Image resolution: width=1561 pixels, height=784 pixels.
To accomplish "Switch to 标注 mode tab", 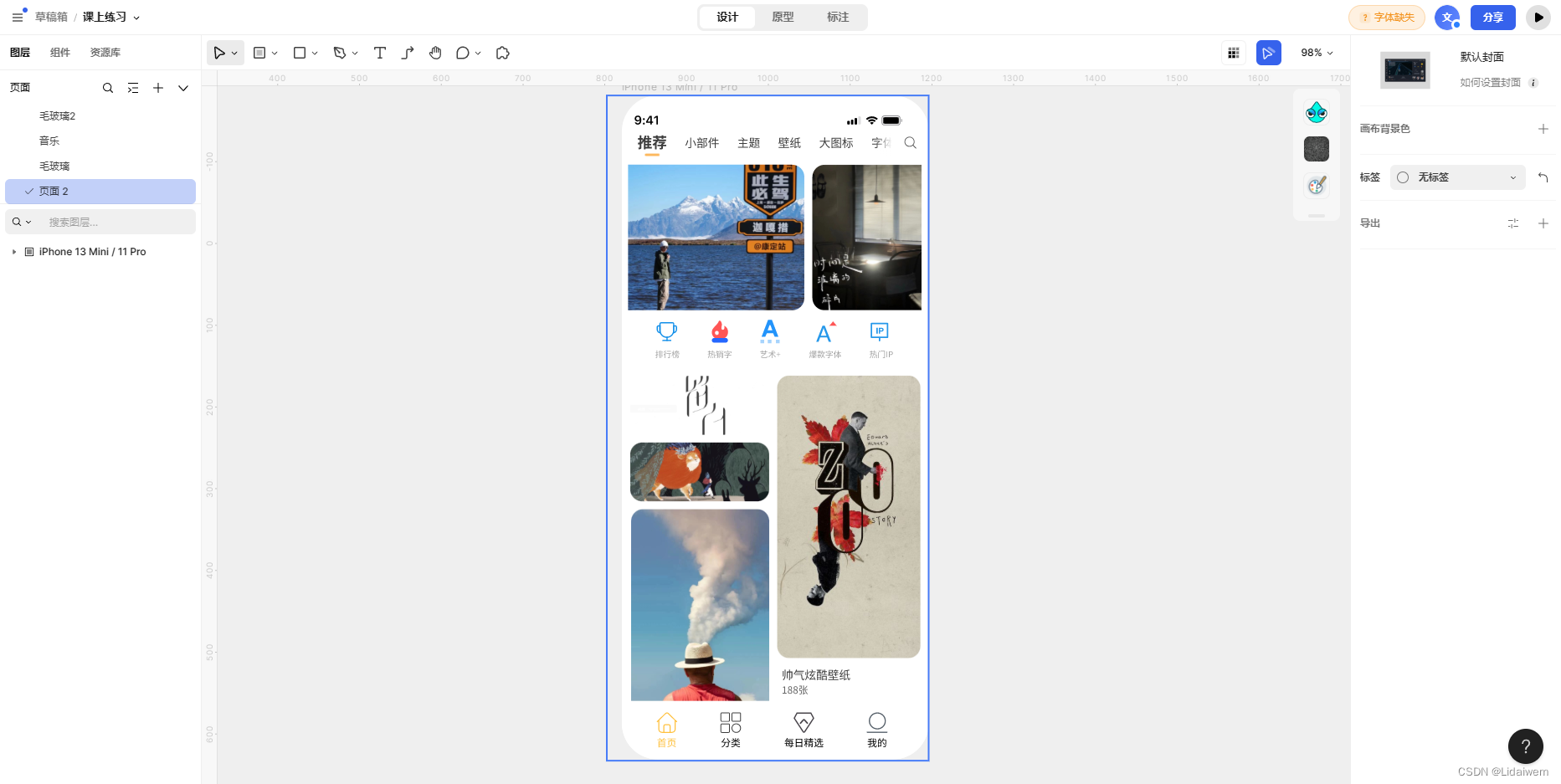I will click(x=838, y=18).
